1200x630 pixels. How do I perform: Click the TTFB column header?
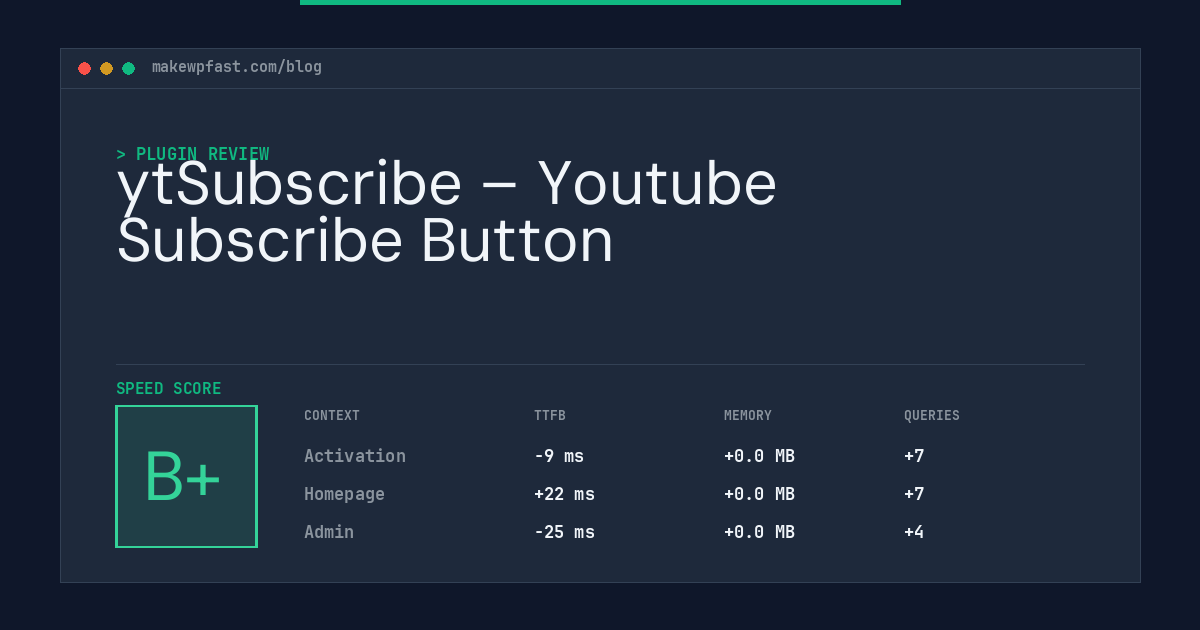click(x=550, y=415)
